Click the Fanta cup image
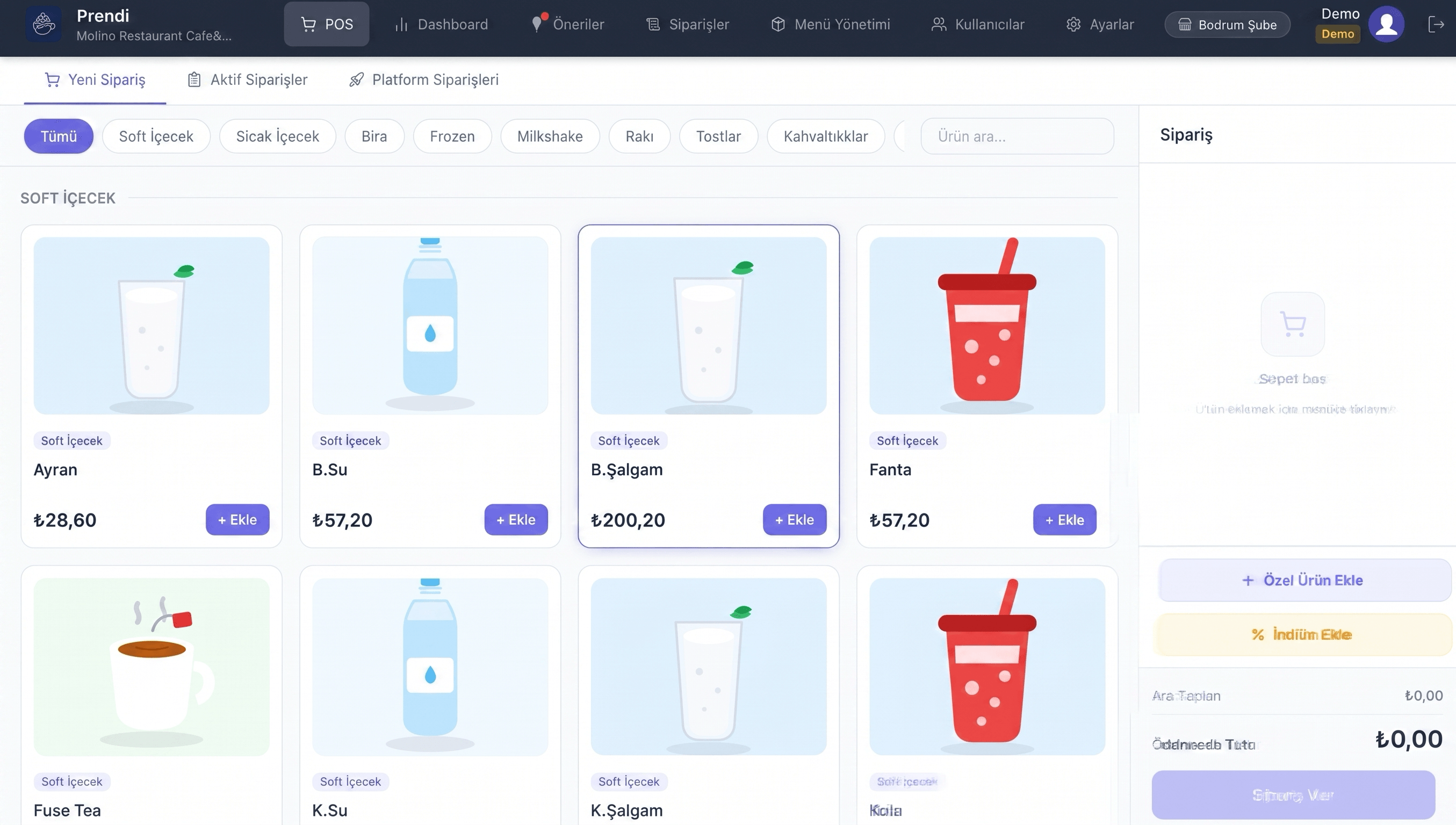 click(987, 326)
